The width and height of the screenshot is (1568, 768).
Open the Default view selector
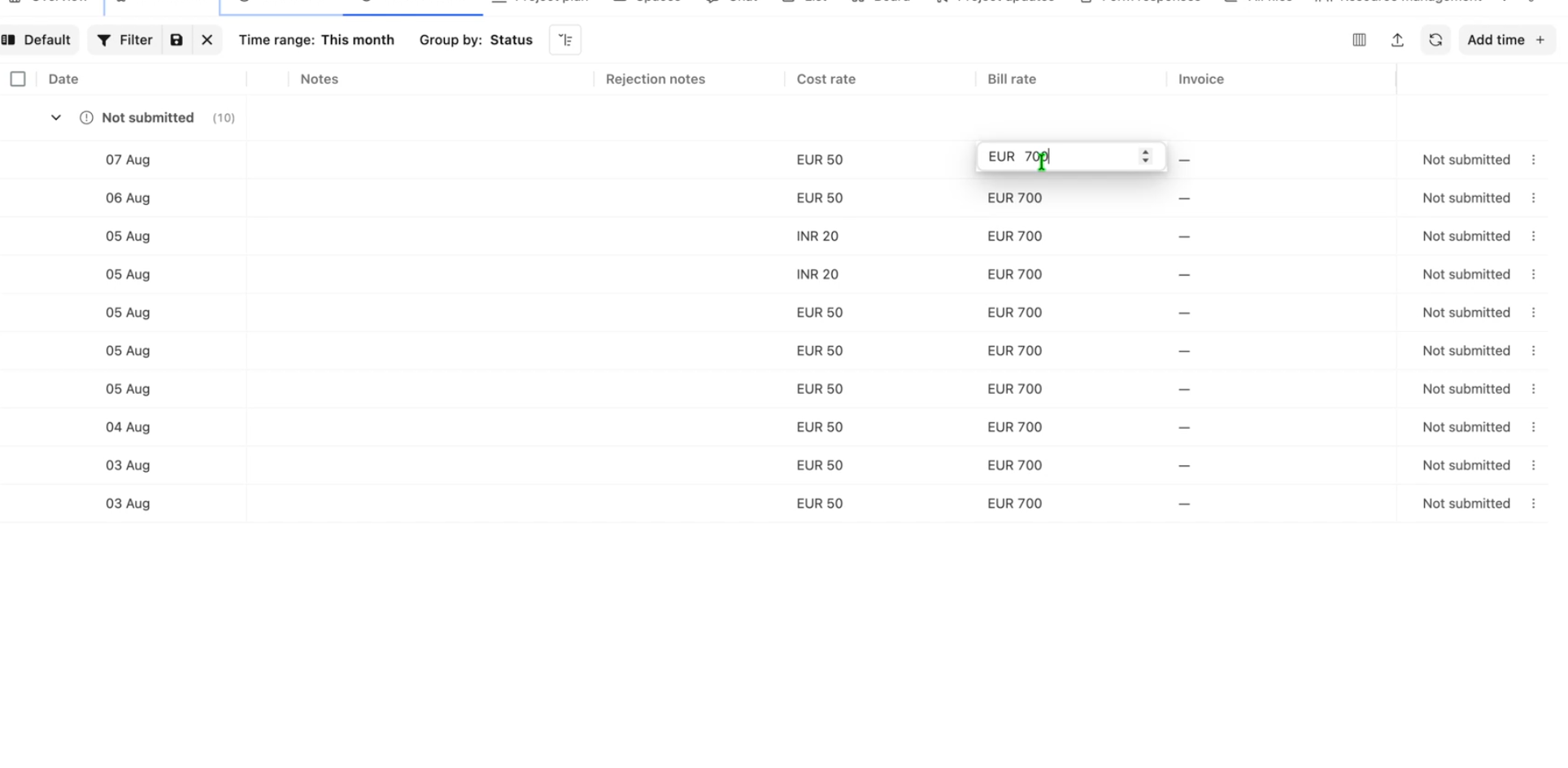tap(37, 40)
